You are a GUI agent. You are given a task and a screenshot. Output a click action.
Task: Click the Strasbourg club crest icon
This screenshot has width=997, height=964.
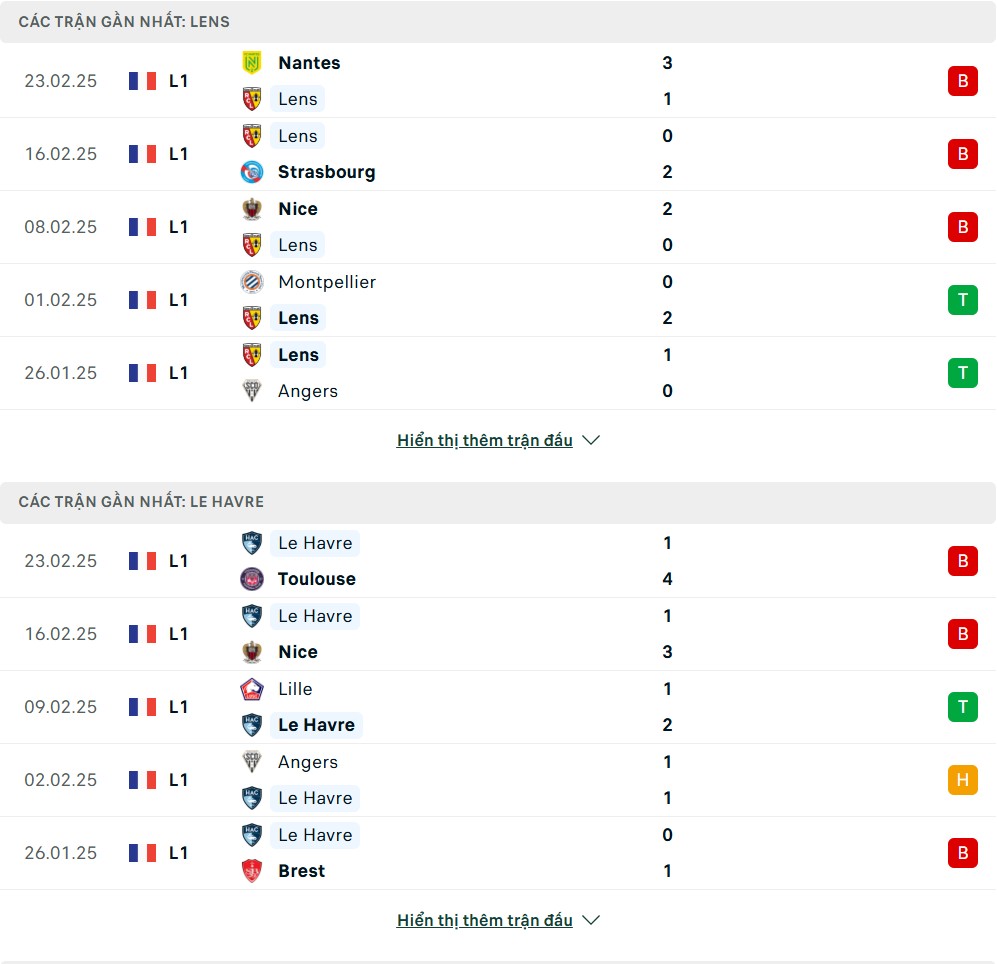point(252,172)
